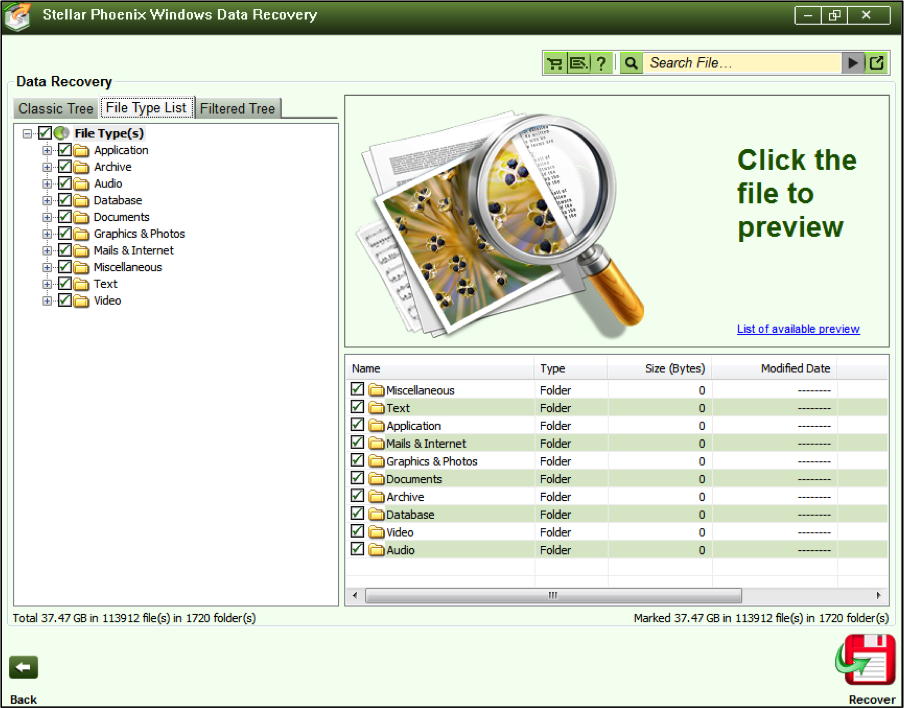
Task: Click the Stellar Phoenix app logo icon
Action: coord(17,16)
